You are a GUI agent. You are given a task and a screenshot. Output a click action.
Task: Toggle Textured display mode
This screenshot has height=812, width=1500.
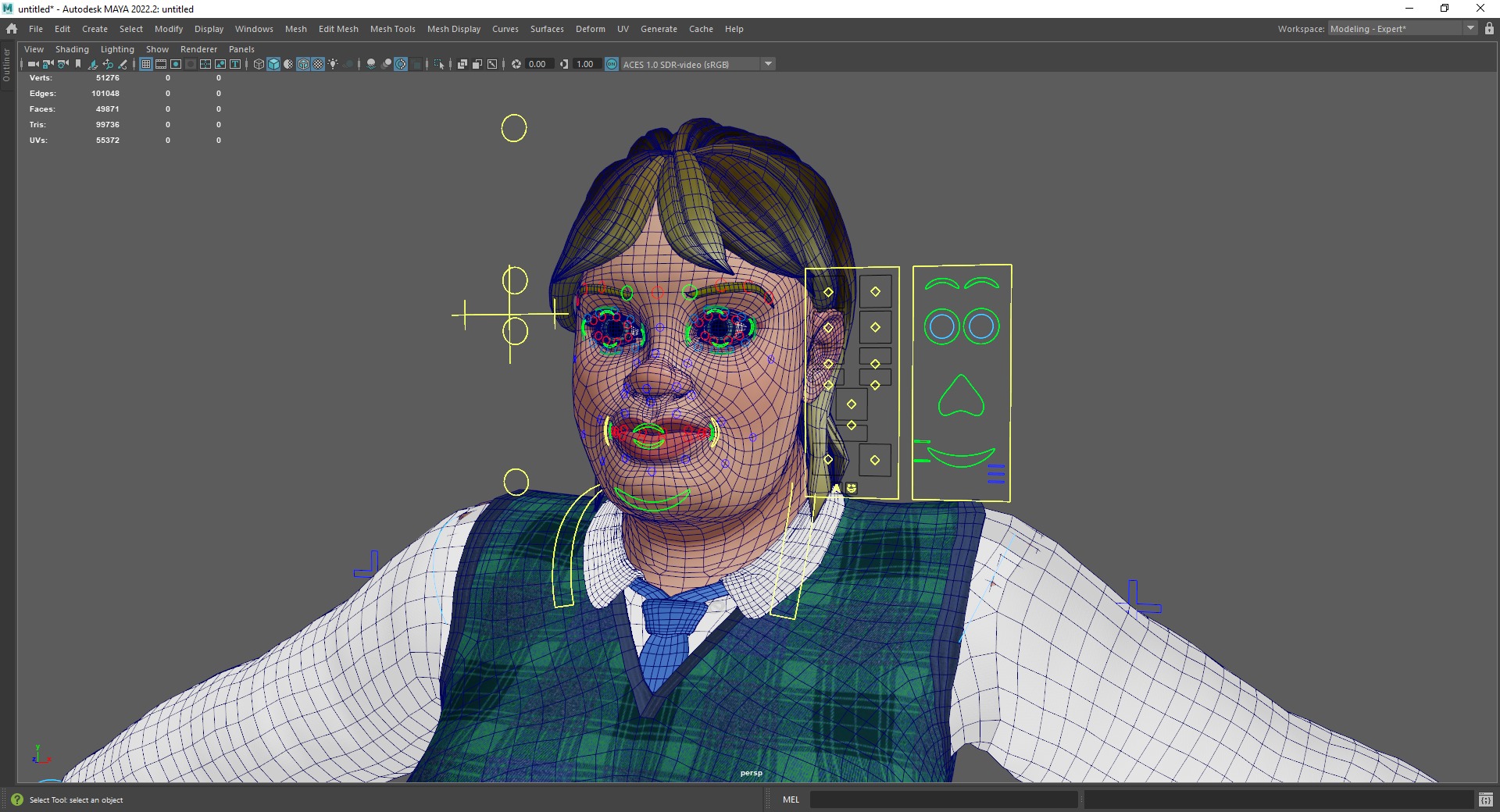pos(318,64)
